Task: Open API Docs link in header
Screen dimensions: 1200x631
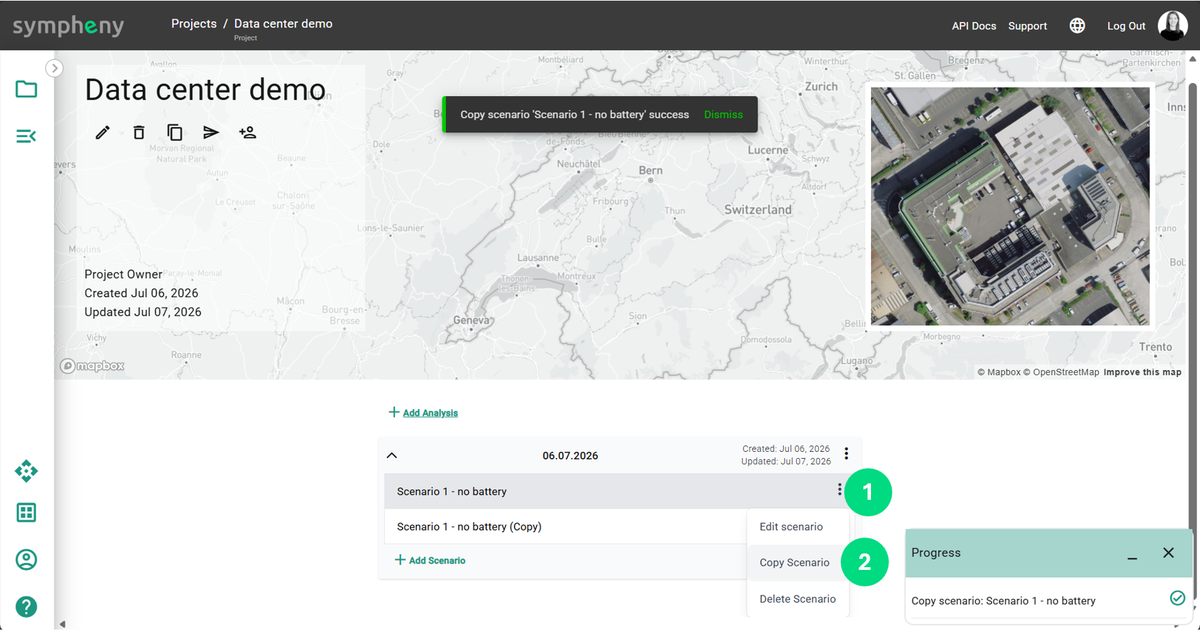Action: (x=974, y=26)
